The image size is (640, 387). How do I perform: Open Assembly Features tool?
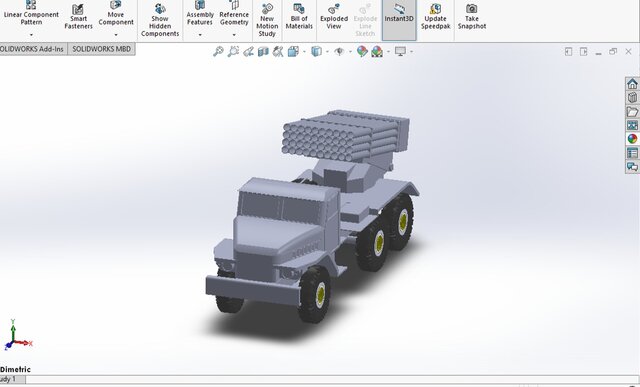pyautogui.click(x=200, y=13)
